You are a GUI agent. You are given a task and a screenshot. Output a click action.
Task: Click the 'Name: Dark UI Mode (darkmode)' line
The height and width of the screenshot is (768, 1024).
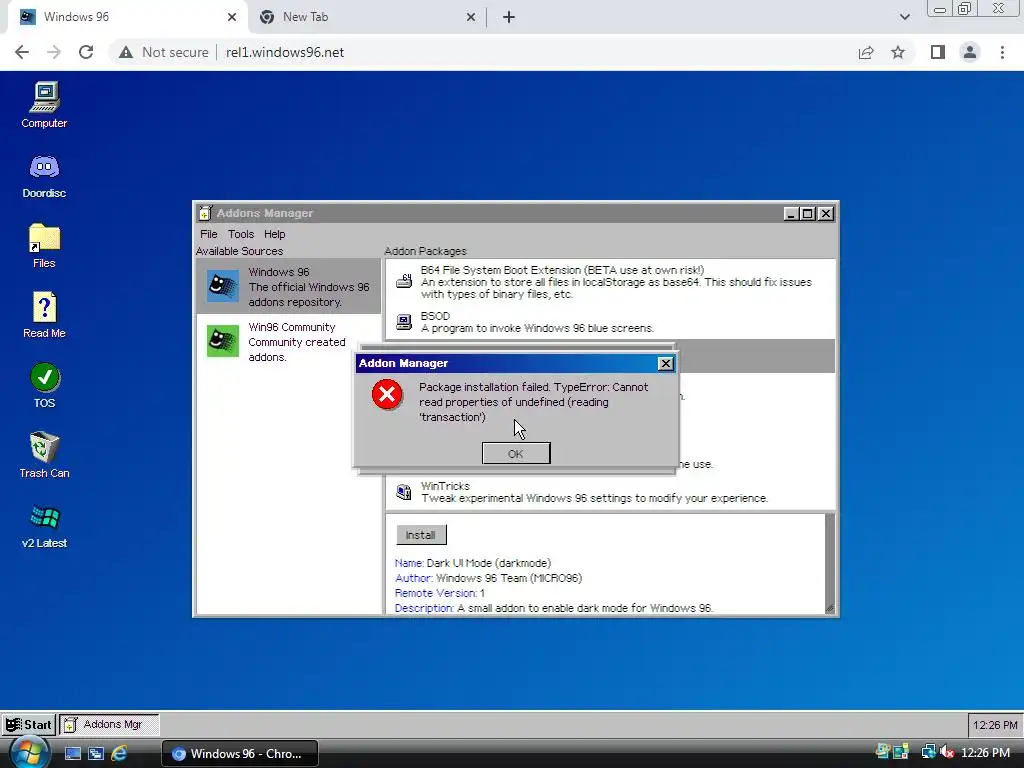(473, 563)
